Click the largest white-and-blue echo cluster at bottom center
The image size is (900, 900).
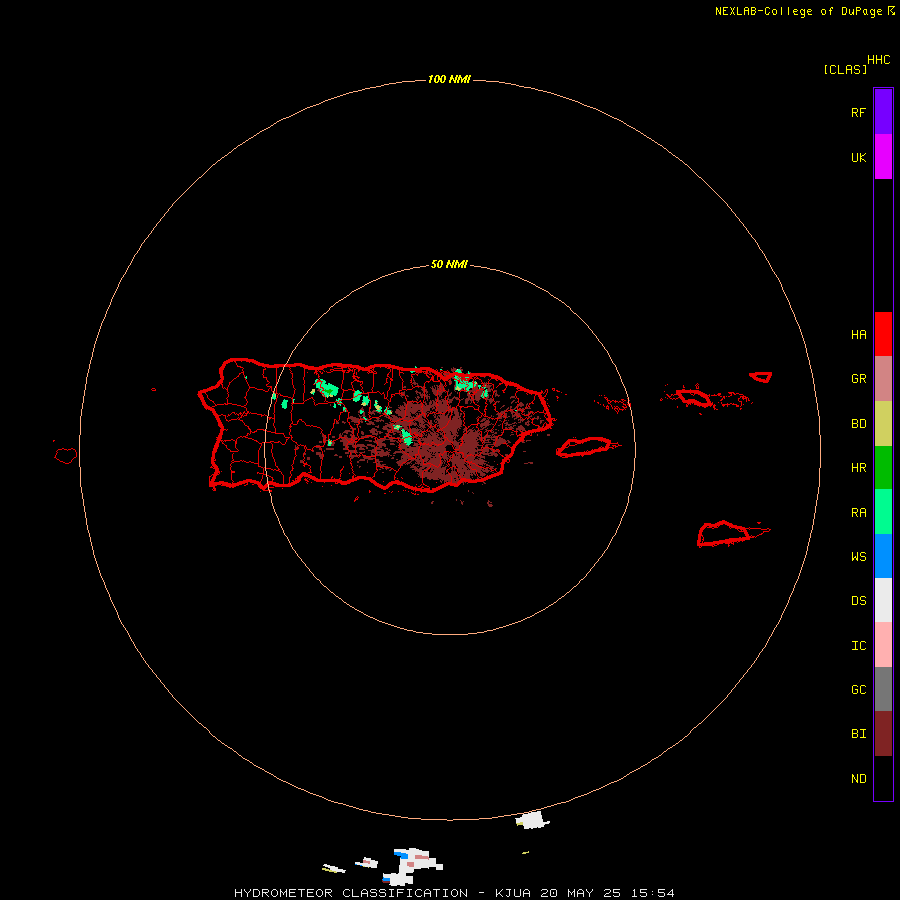click(413, 866)
